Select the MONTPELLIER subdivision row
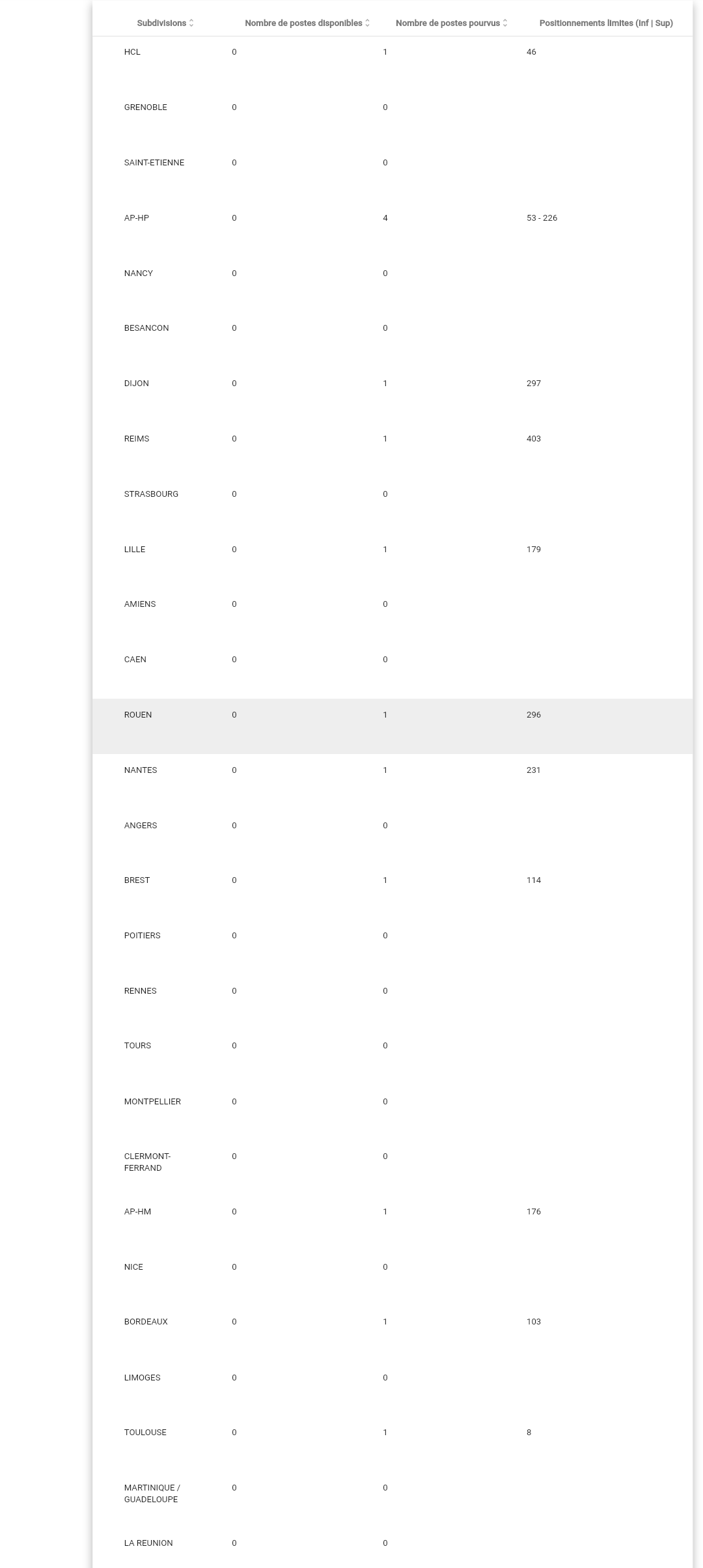Image resolution: width=703 pixels, height=1568 pixels. point(152,1102)
